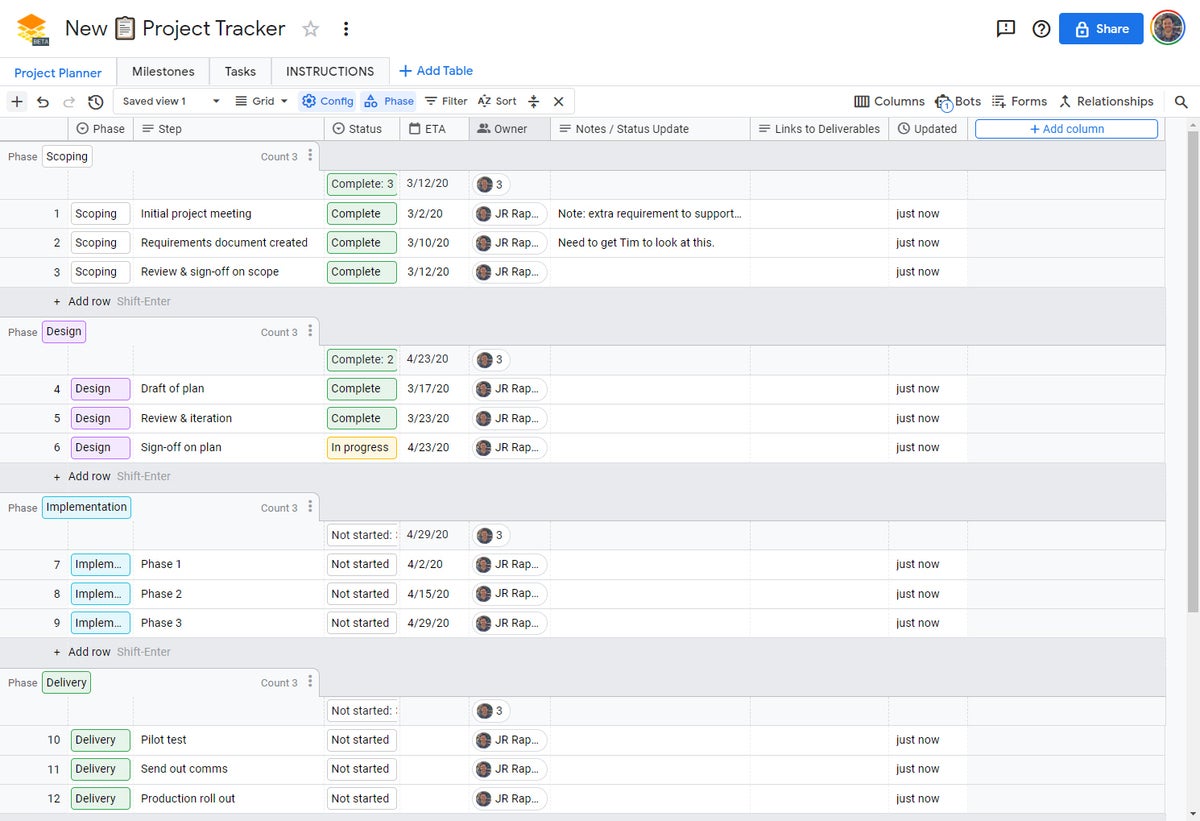1200x821 pixels.
Task: Open the Saved view 1 dropdown
Action: pyautogui.click(x=170, y=101)
